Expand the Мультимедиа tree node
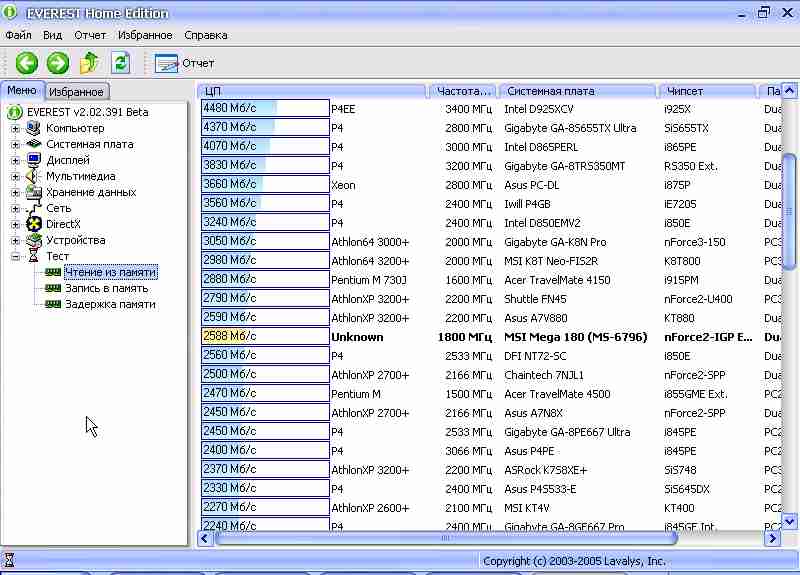 (x=15, y=177)
